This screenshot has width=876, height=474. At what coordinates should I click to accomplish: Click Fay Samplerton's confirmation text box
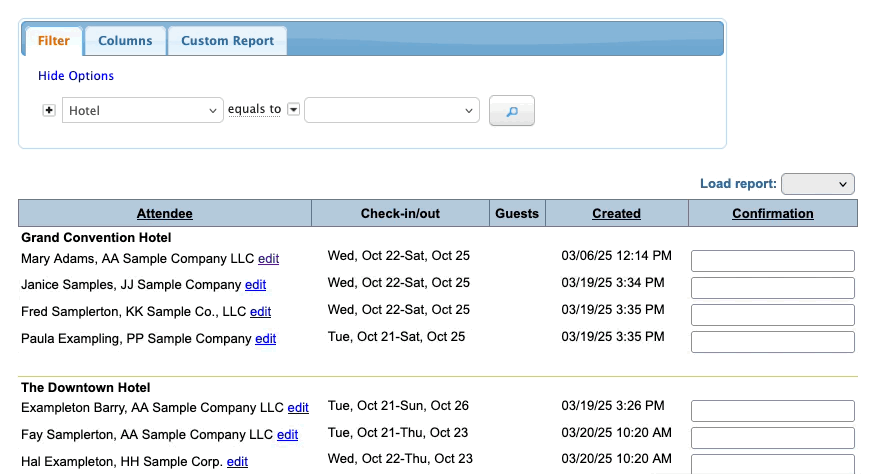[x=773, y=438]
